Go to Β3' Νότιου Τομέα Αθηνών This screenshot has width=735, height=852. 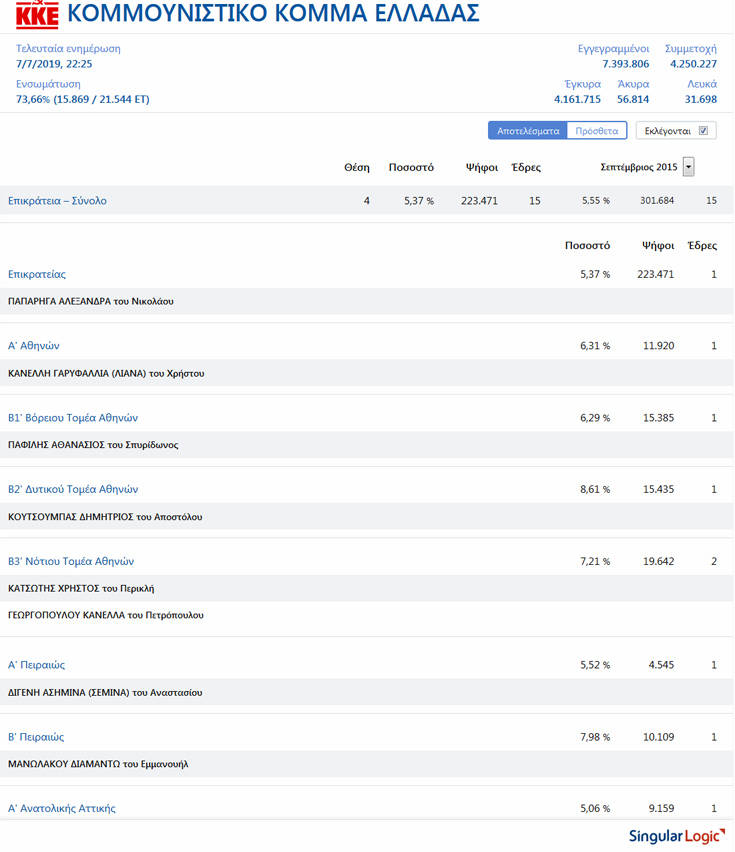click(71, 562)
